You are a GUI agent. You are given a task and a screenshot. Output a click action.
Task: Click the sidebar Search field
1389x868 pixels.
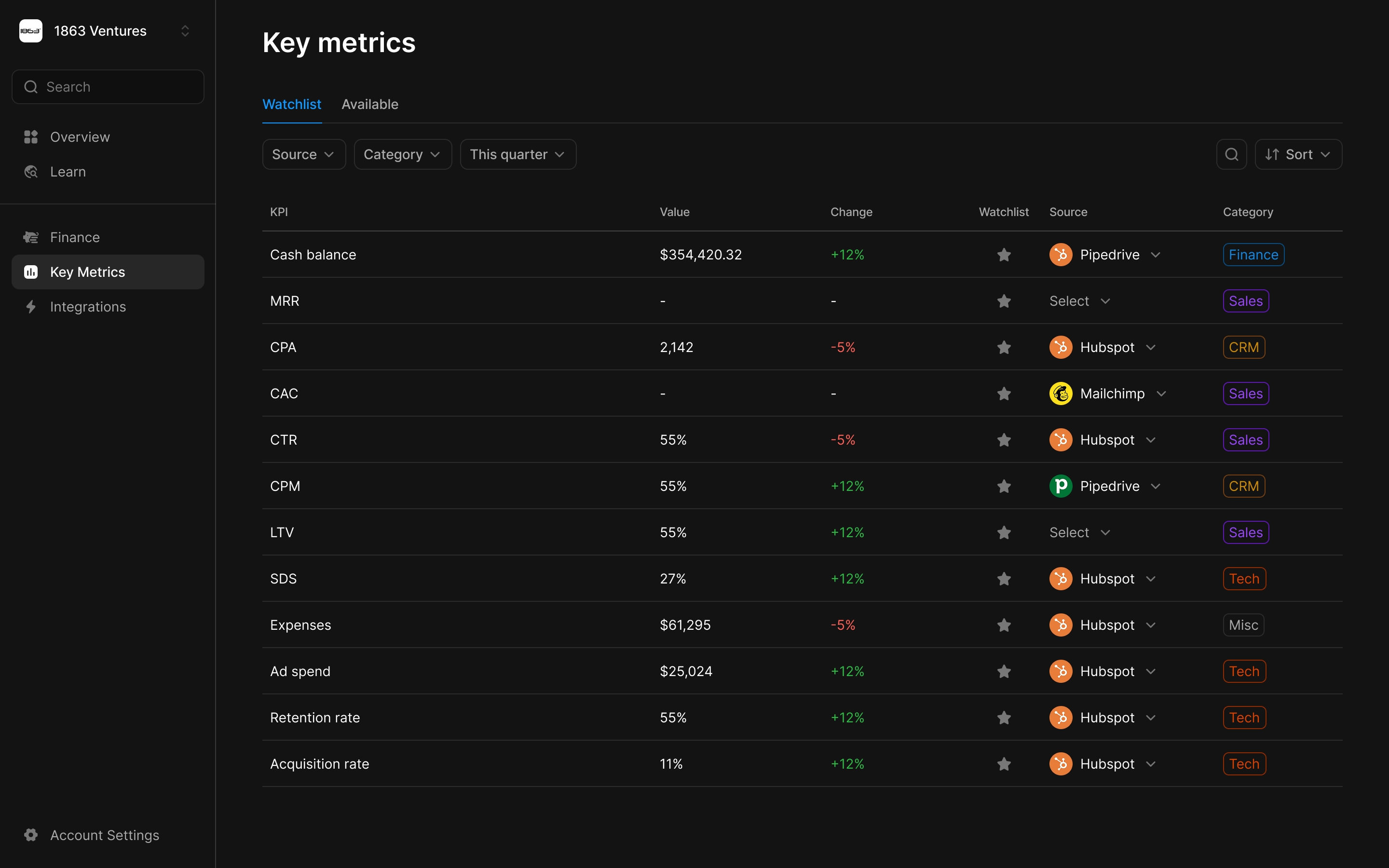pos(108,87)
